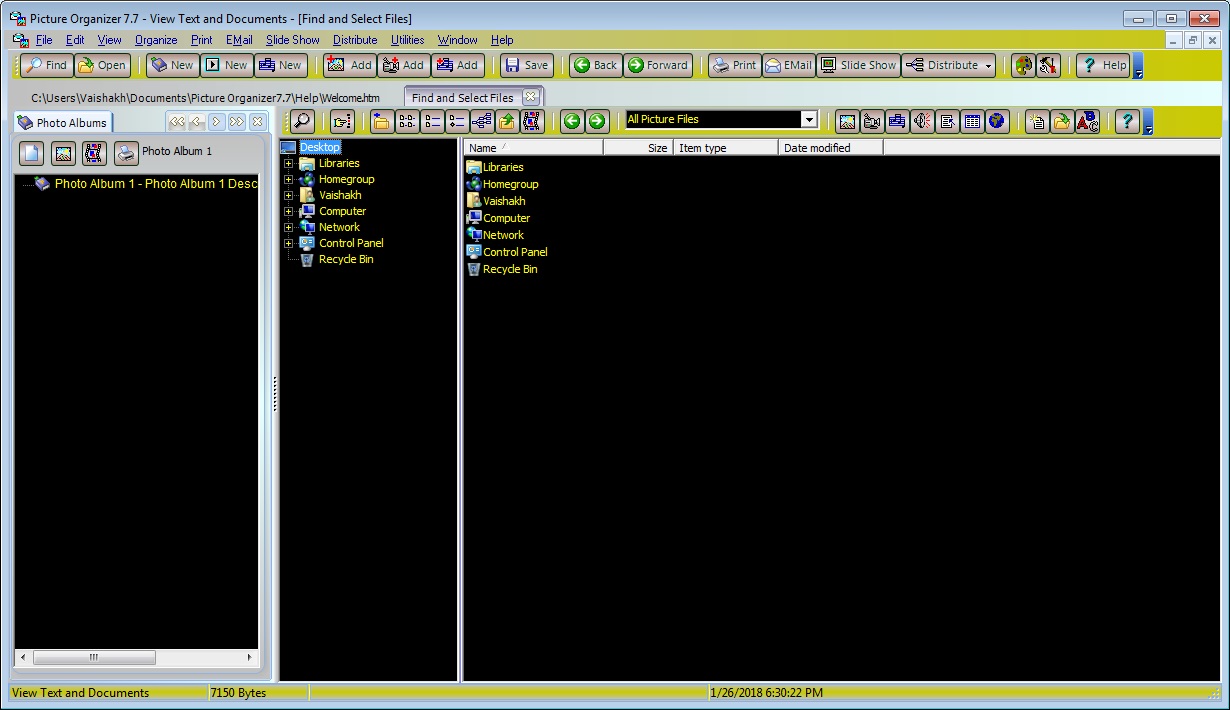Expand the Network tree entry
1230x710 pixels.
[x=288, y=227]
